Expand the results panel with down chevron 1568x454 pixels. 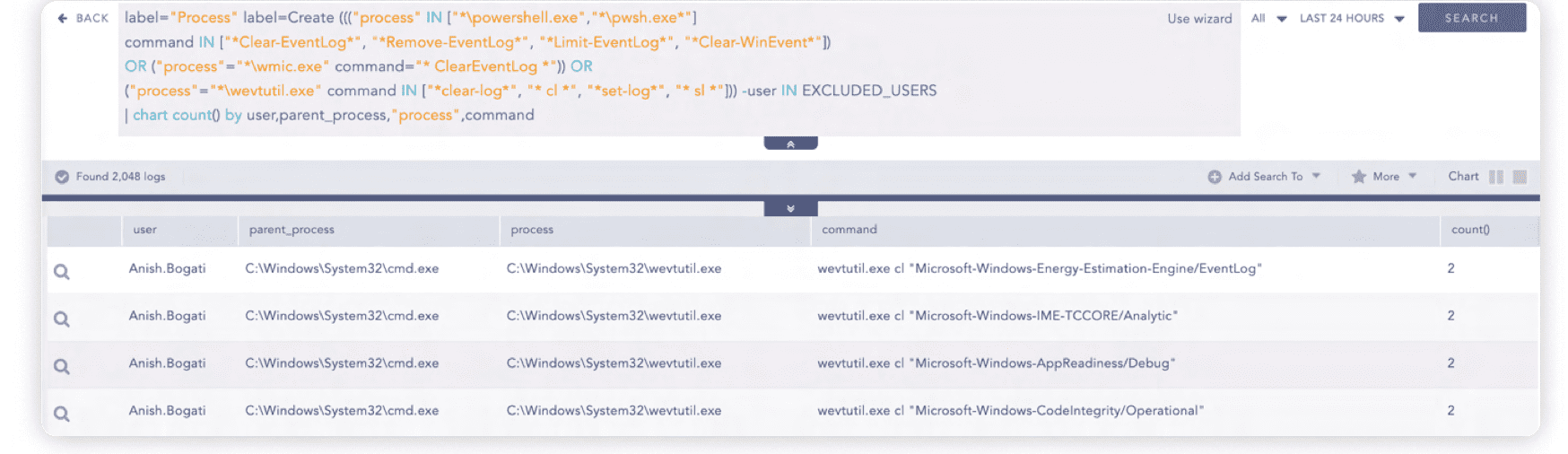(x=790, y=209)
